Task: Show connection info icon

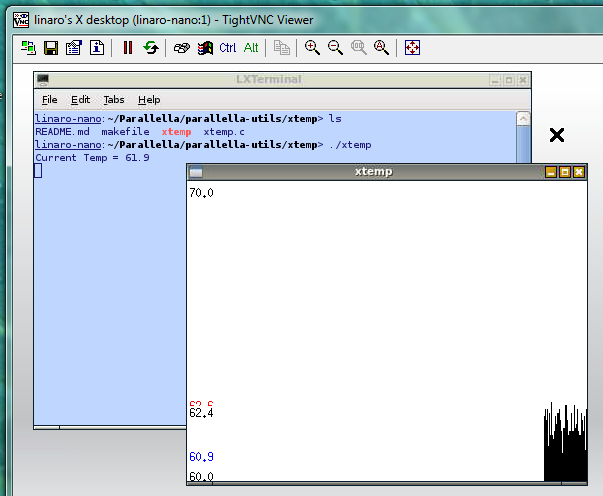Action: point(97,47)
